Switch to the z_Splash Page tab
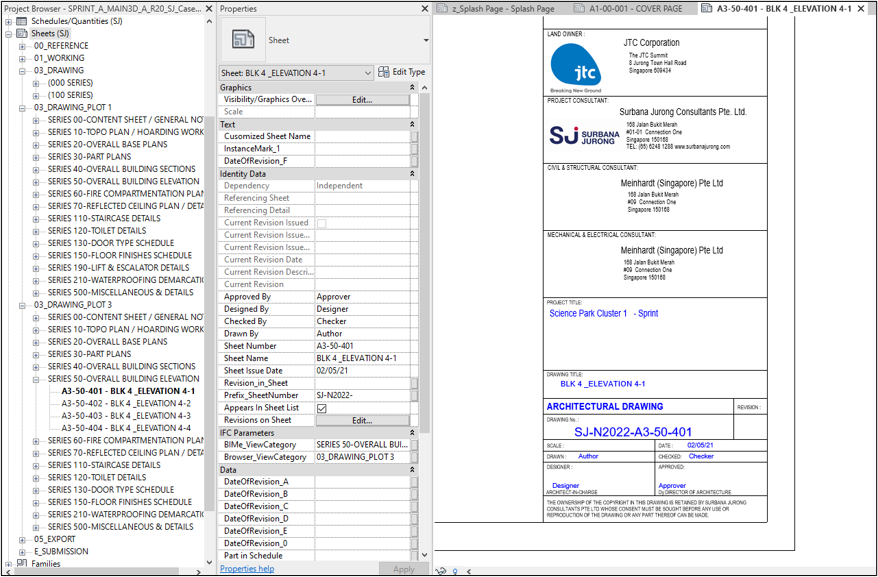 pos(503,8)
